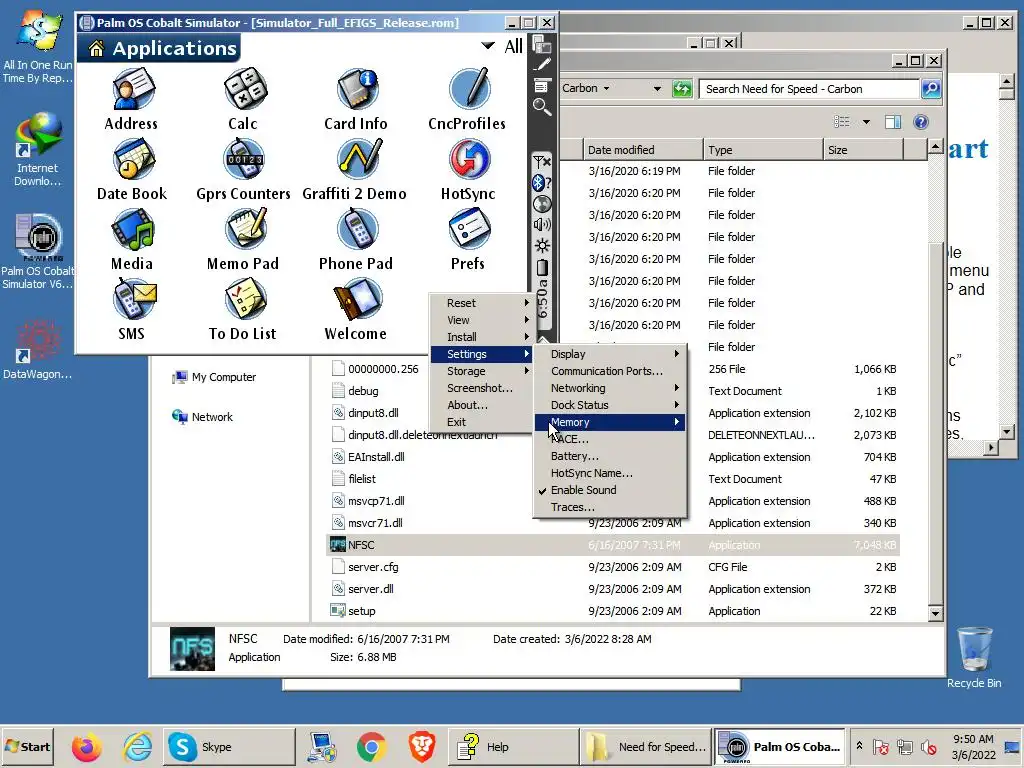This screenshot has height=768, width=1024.
Task: Open the view options dropdown arrow in Explorer
Action: coord(866,122)
